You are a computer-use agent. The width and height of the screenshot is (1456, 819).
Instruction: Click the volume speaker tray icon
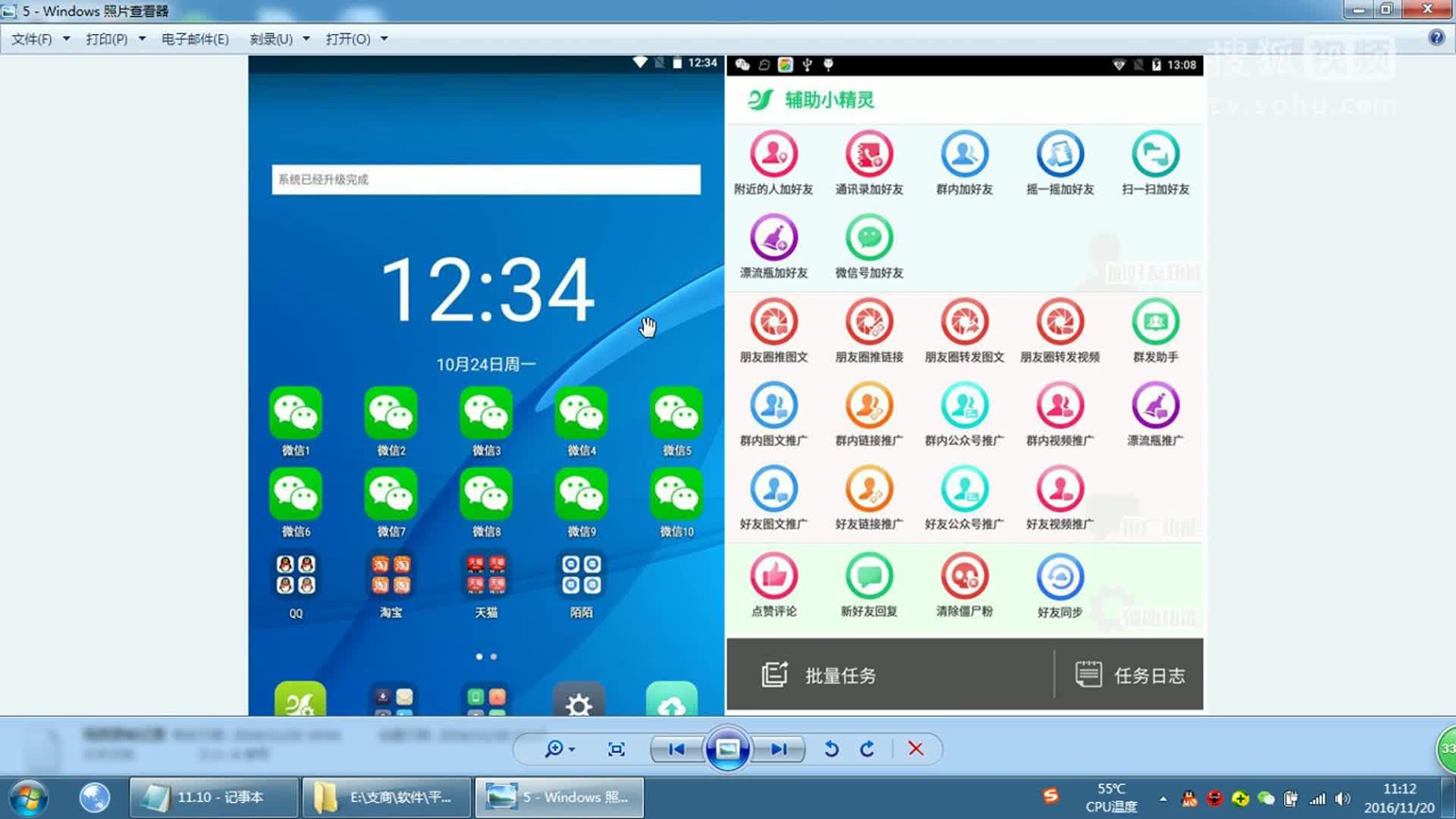click(x=1342, y=799)
